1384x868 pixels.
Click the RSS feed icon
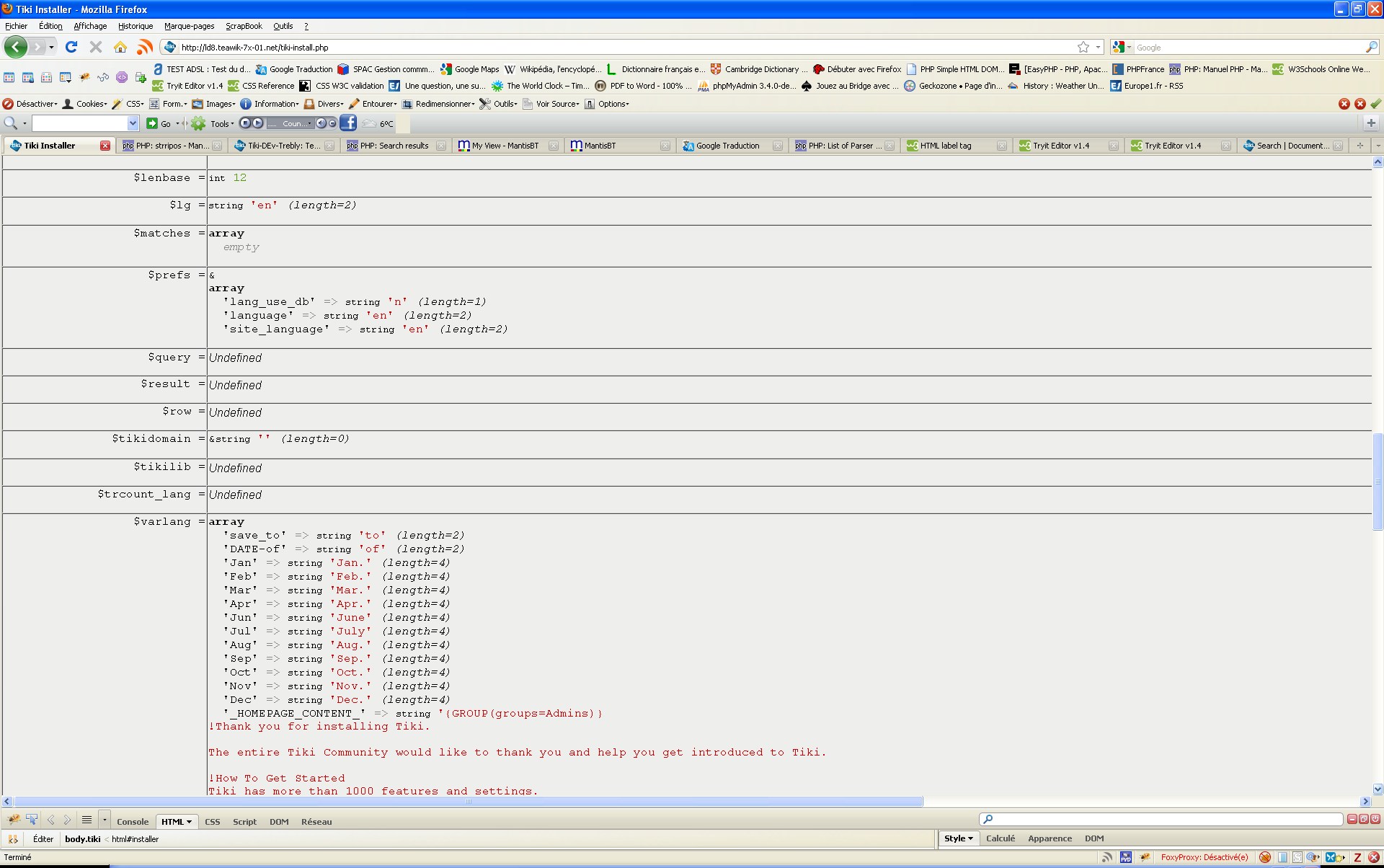(145, 47)
